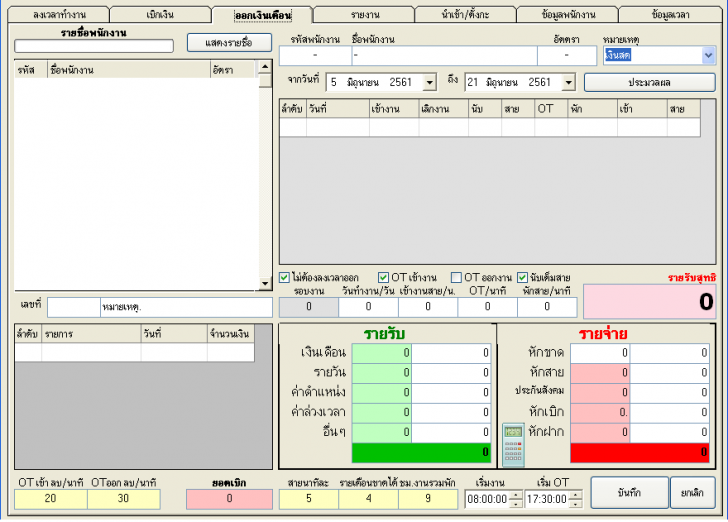728x522 pixels.
Task: Click the ค่าตำแหน่ง green amount field
Action: point(382,393)
